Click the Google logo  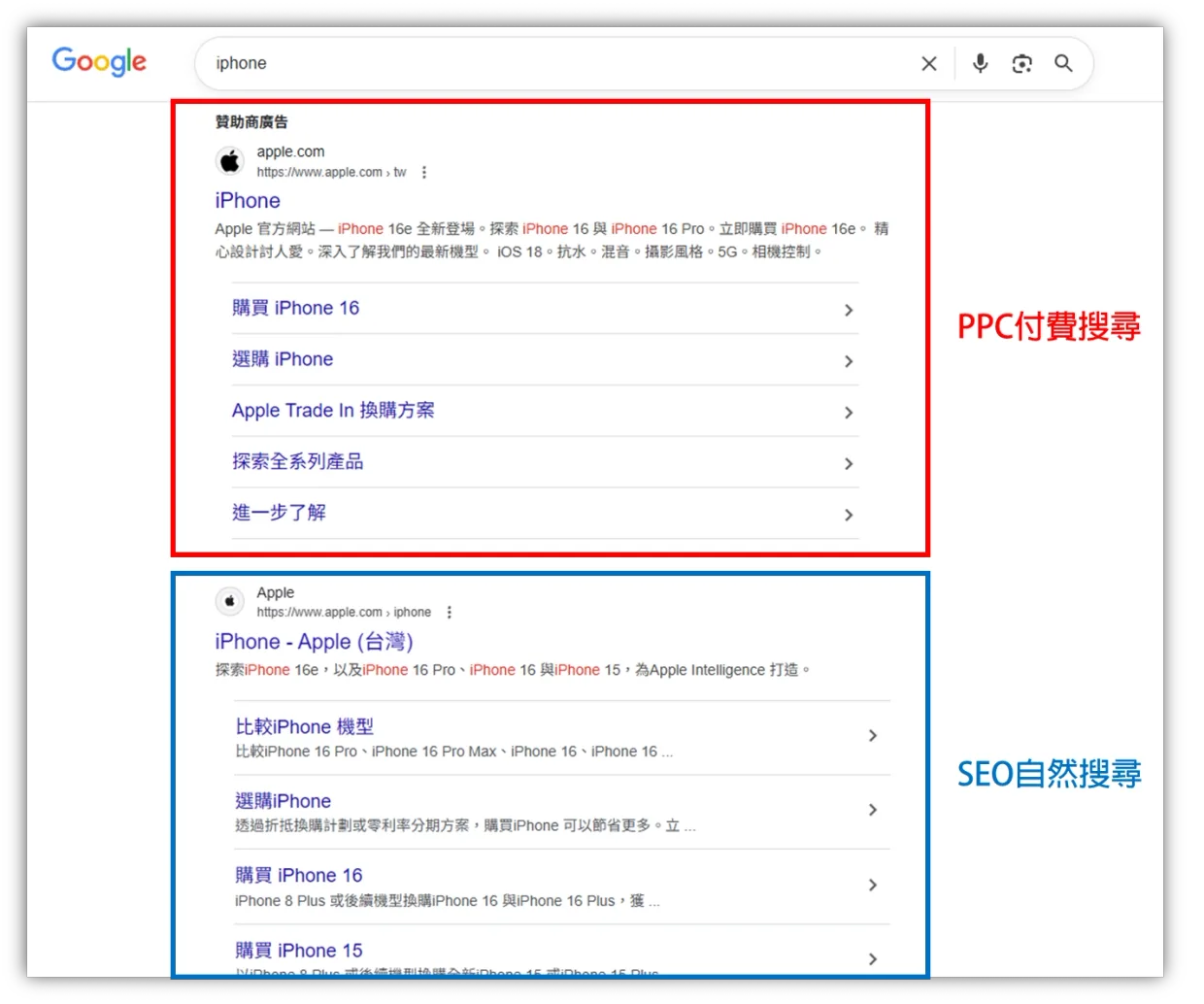pos(99,61)
